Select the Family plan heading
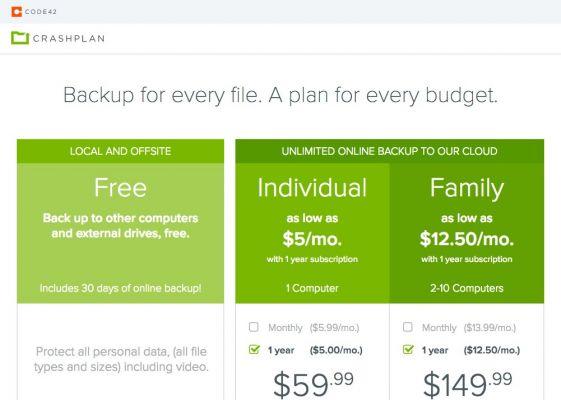Viewport: 561px width, 400px height. 467,189
